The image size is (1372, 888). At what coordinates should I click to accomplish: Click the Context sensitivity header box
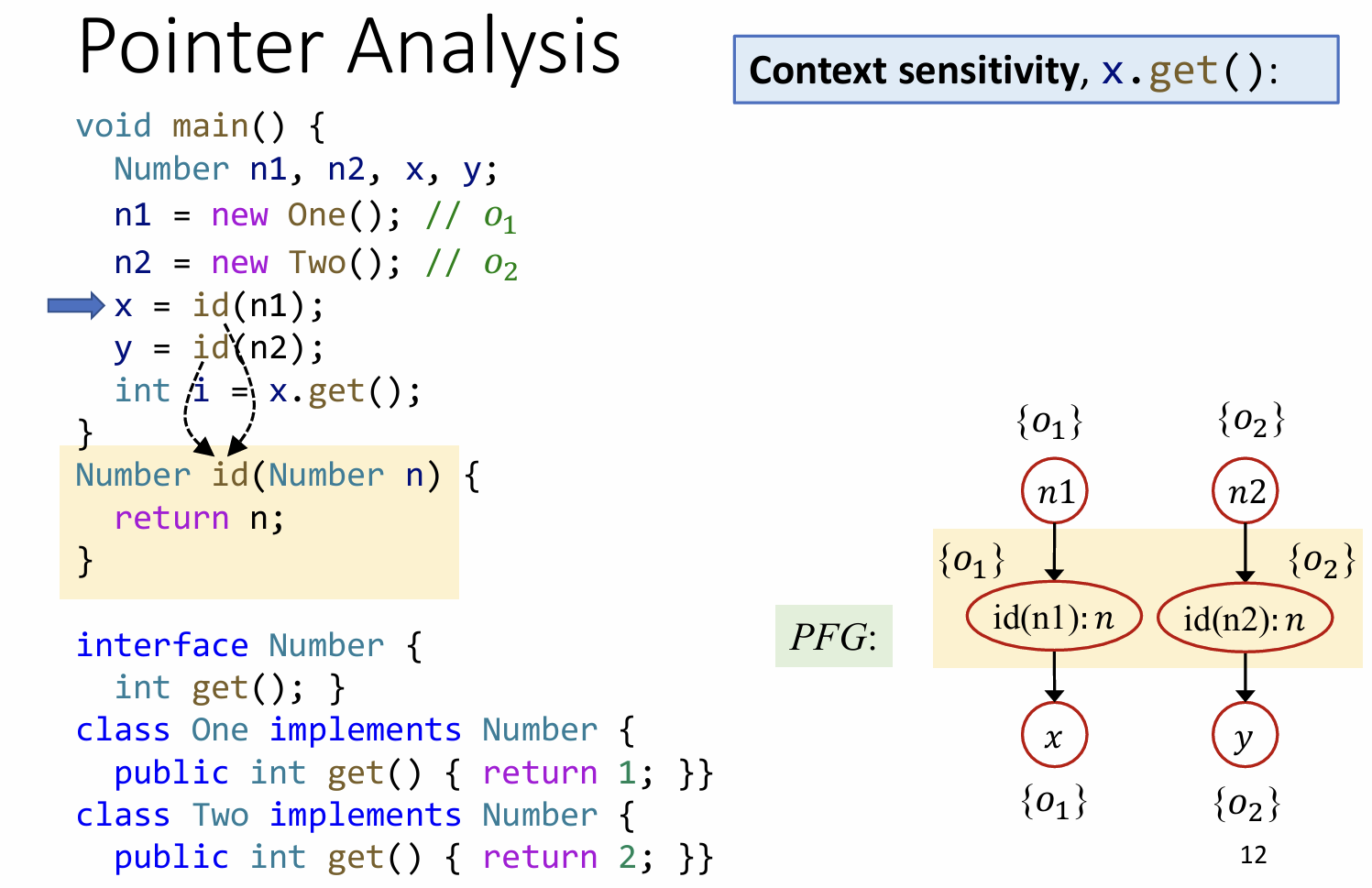point(1036,70)
